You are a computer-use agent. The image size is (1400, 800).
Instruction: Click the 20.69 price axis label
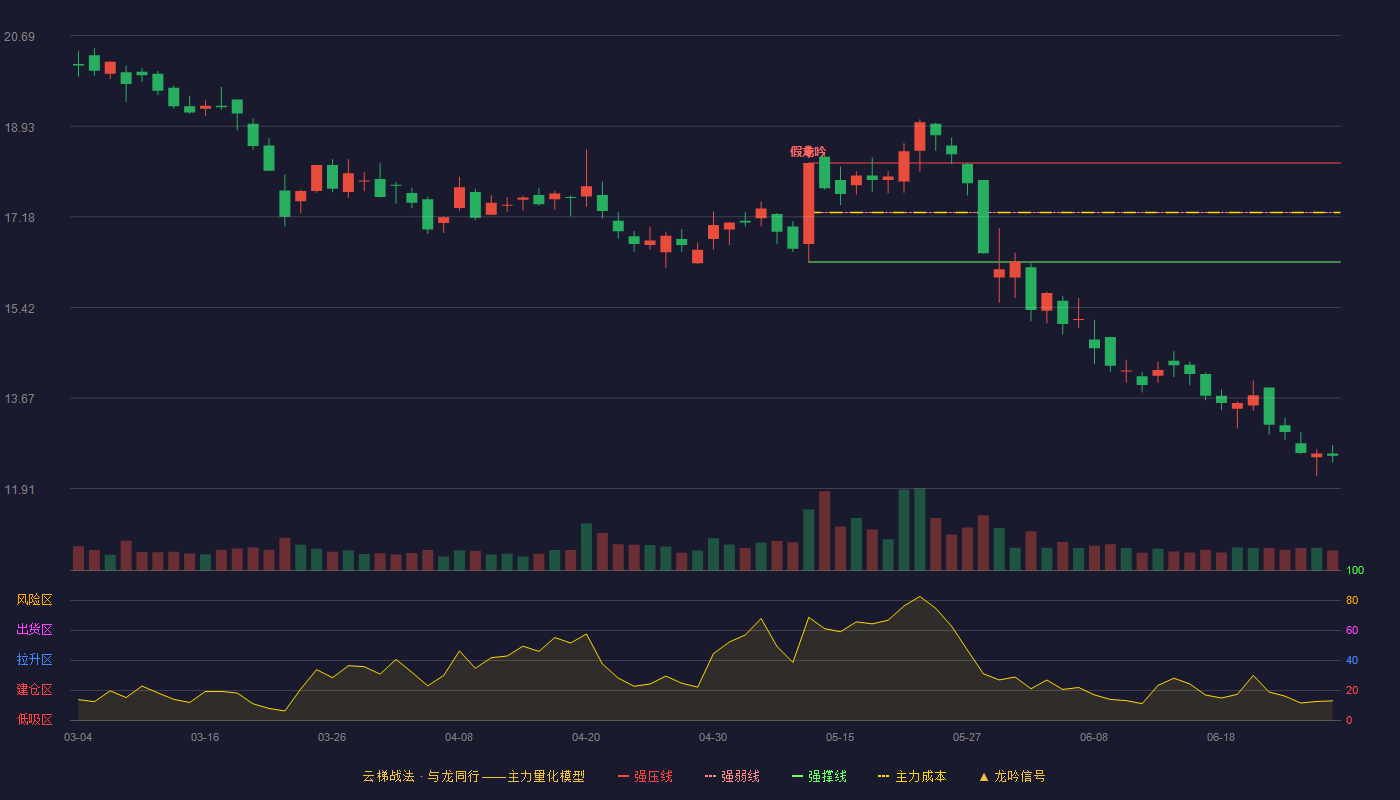click(x=19, y=37)
